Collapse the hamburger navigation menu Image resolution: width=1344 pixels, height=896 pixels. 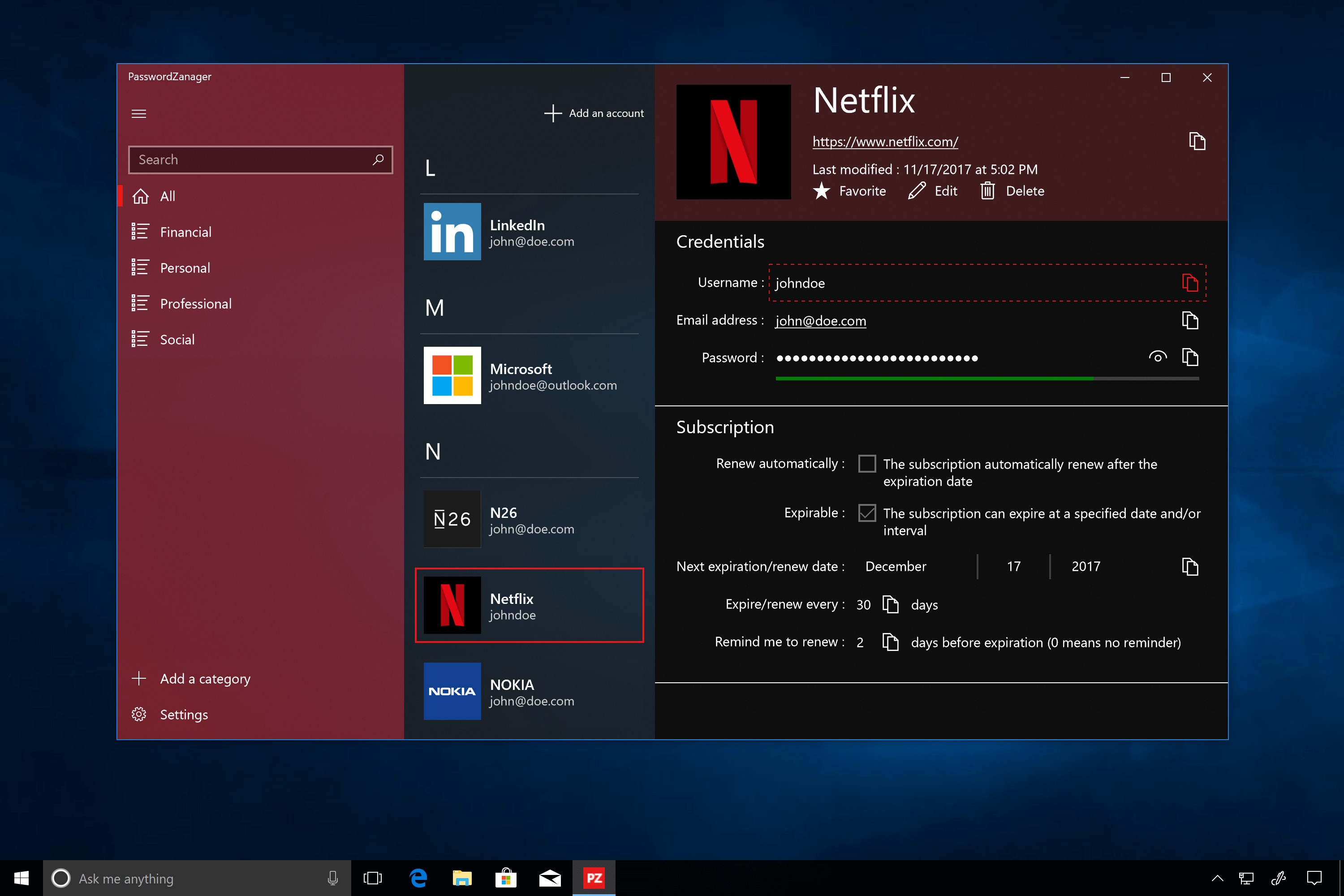point(139,114)
